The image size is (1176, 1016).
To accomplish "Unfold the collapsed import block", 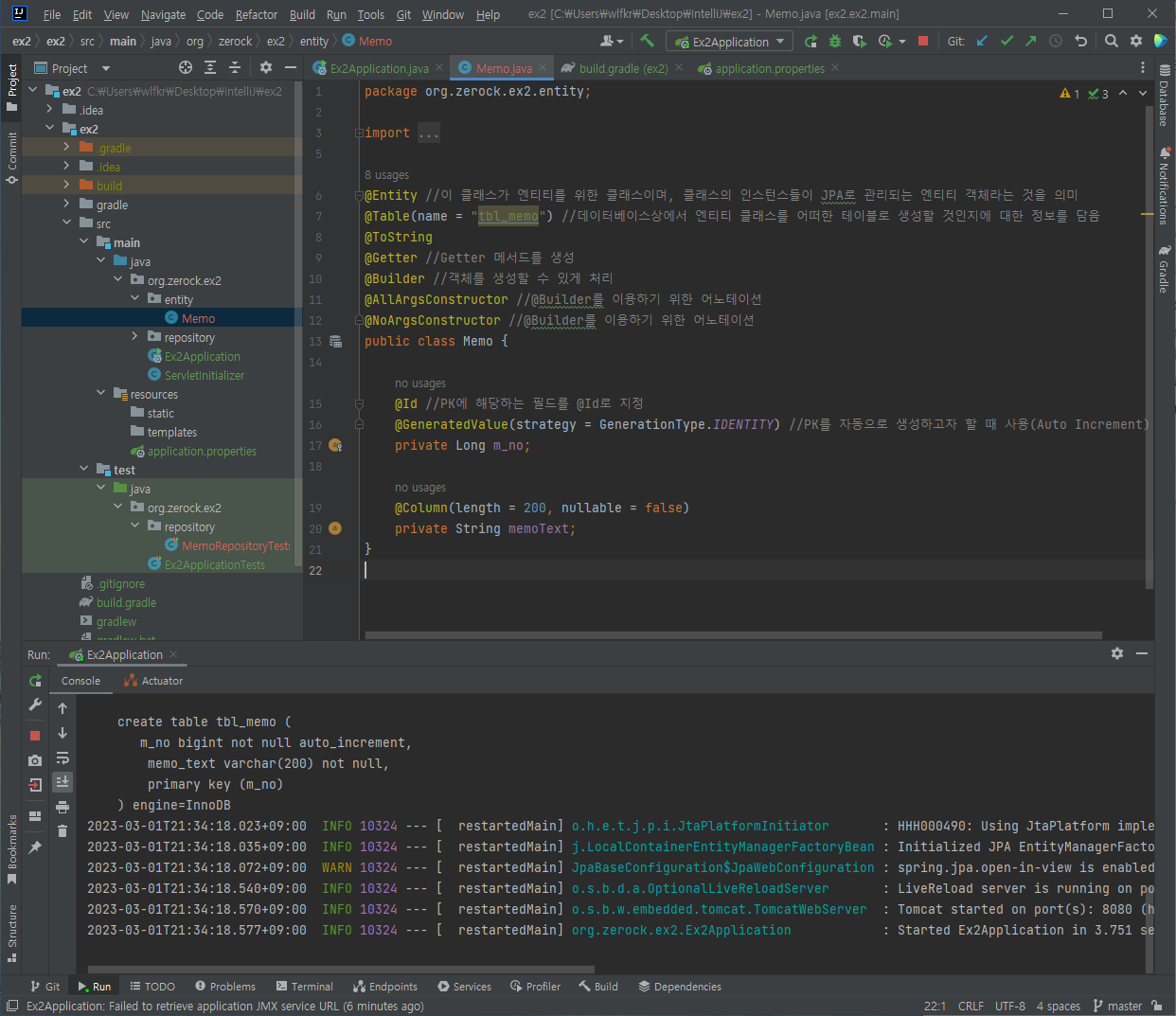I will pos(359,133).
